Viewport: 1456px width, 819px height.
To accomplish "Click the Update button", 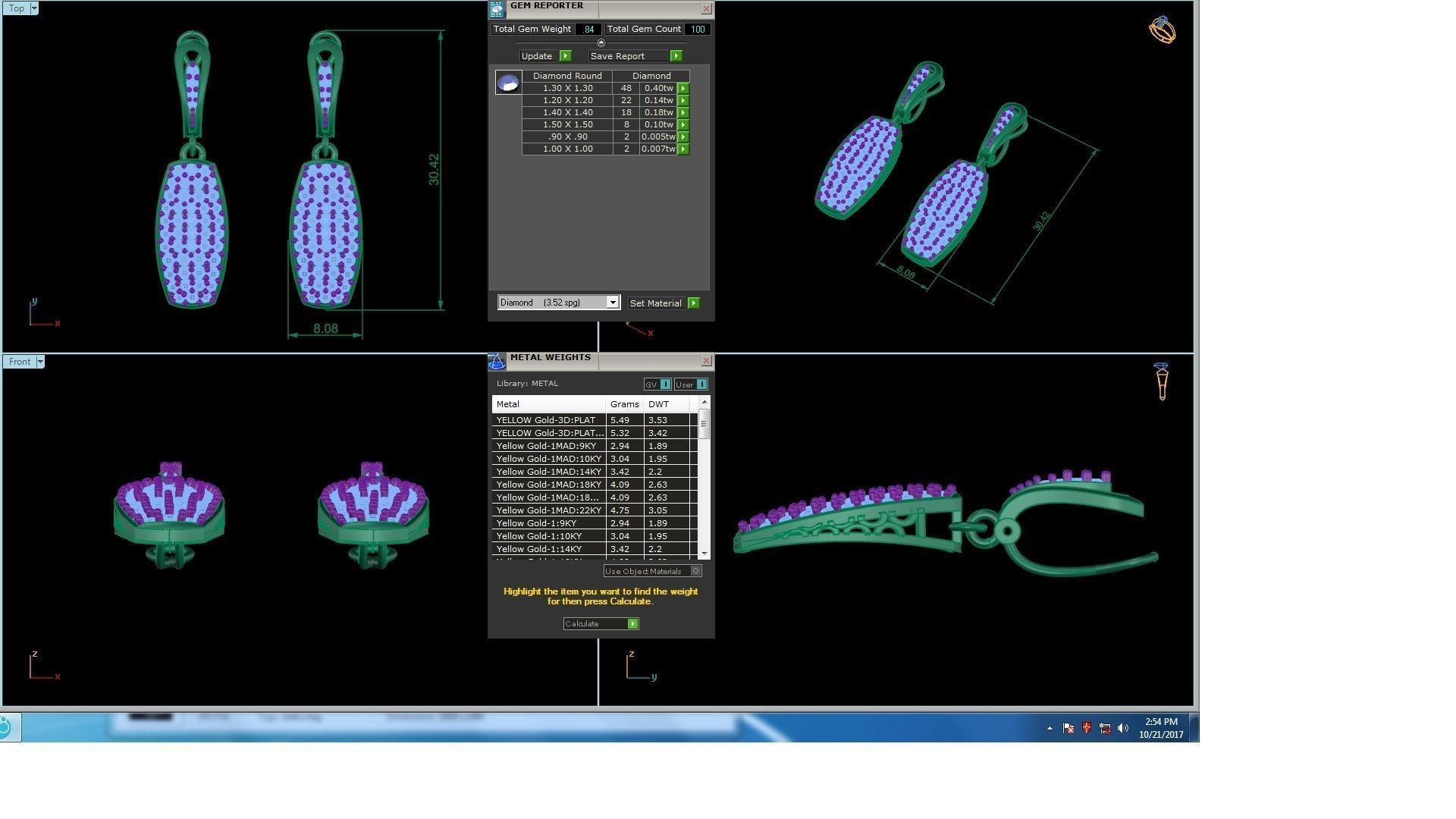I will [545, 56].
